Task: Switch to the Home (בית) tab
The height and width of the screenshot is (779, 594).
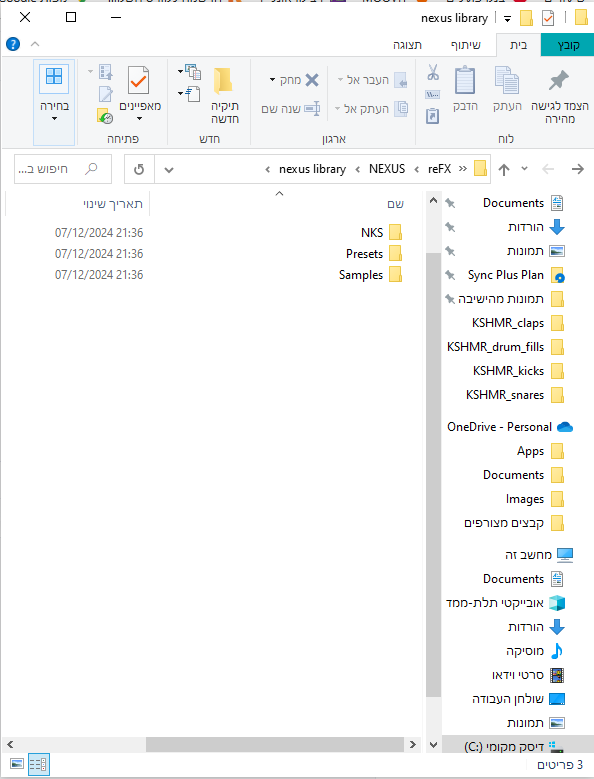Action: (x=518, y=45)
